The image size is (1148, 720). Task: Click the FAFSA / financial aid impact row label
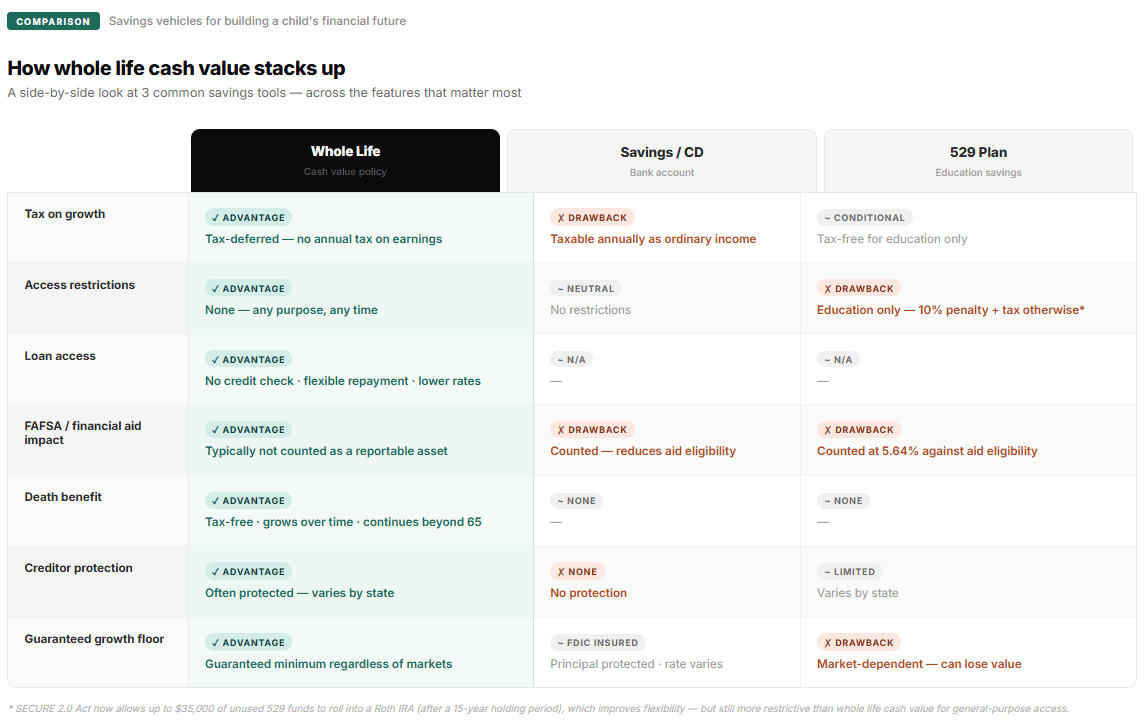(83, 433)
